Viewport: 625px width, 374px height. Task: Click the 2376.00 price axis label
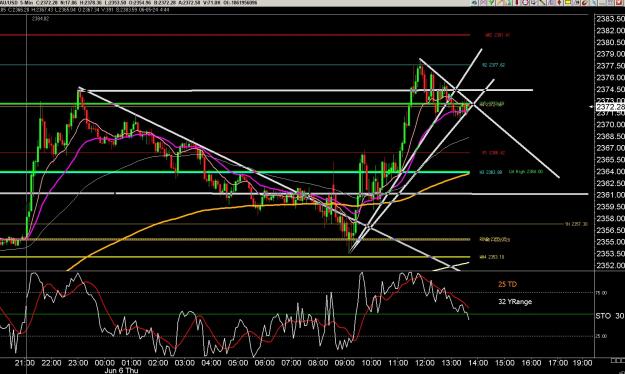tap(610, 77)
